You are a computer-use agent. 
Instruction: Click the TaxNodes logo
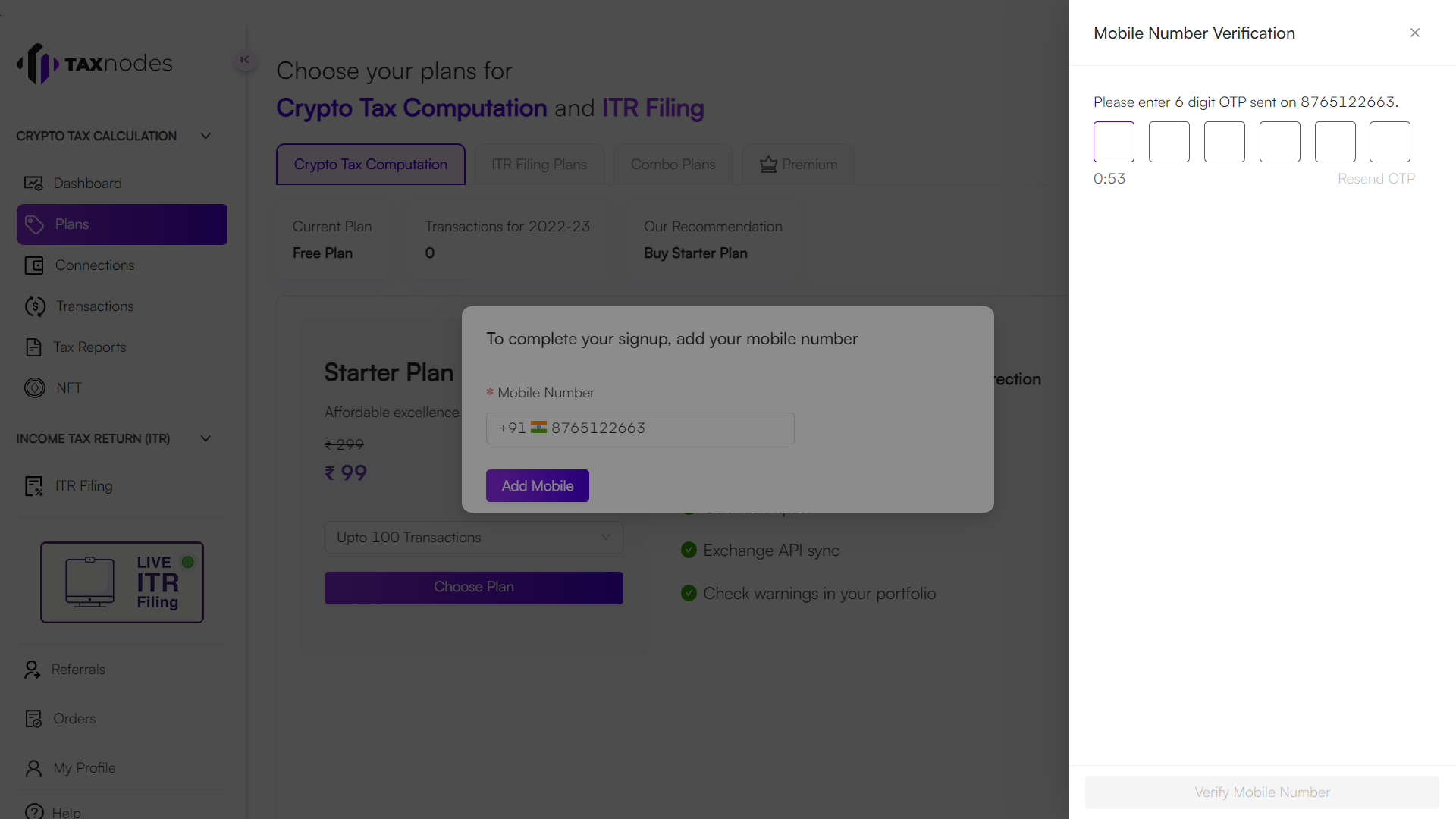[x=95, y=64]
